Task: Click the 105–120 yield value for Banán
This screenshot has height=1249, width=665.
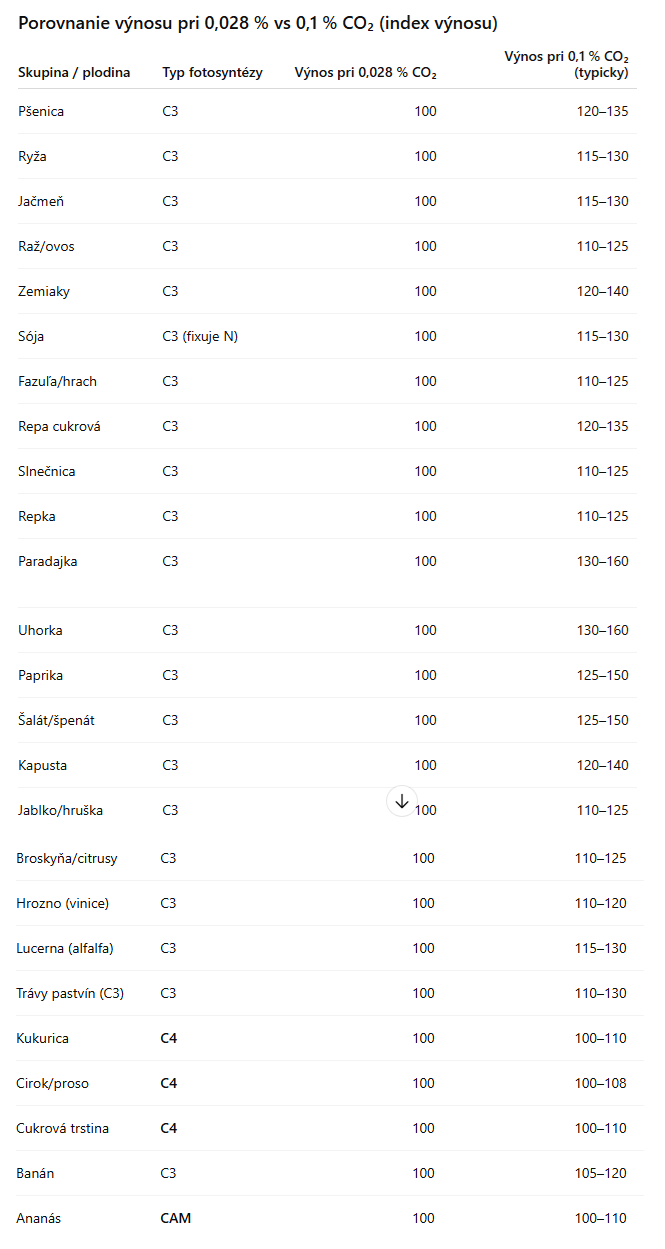Action: [x=600, y=1173]
